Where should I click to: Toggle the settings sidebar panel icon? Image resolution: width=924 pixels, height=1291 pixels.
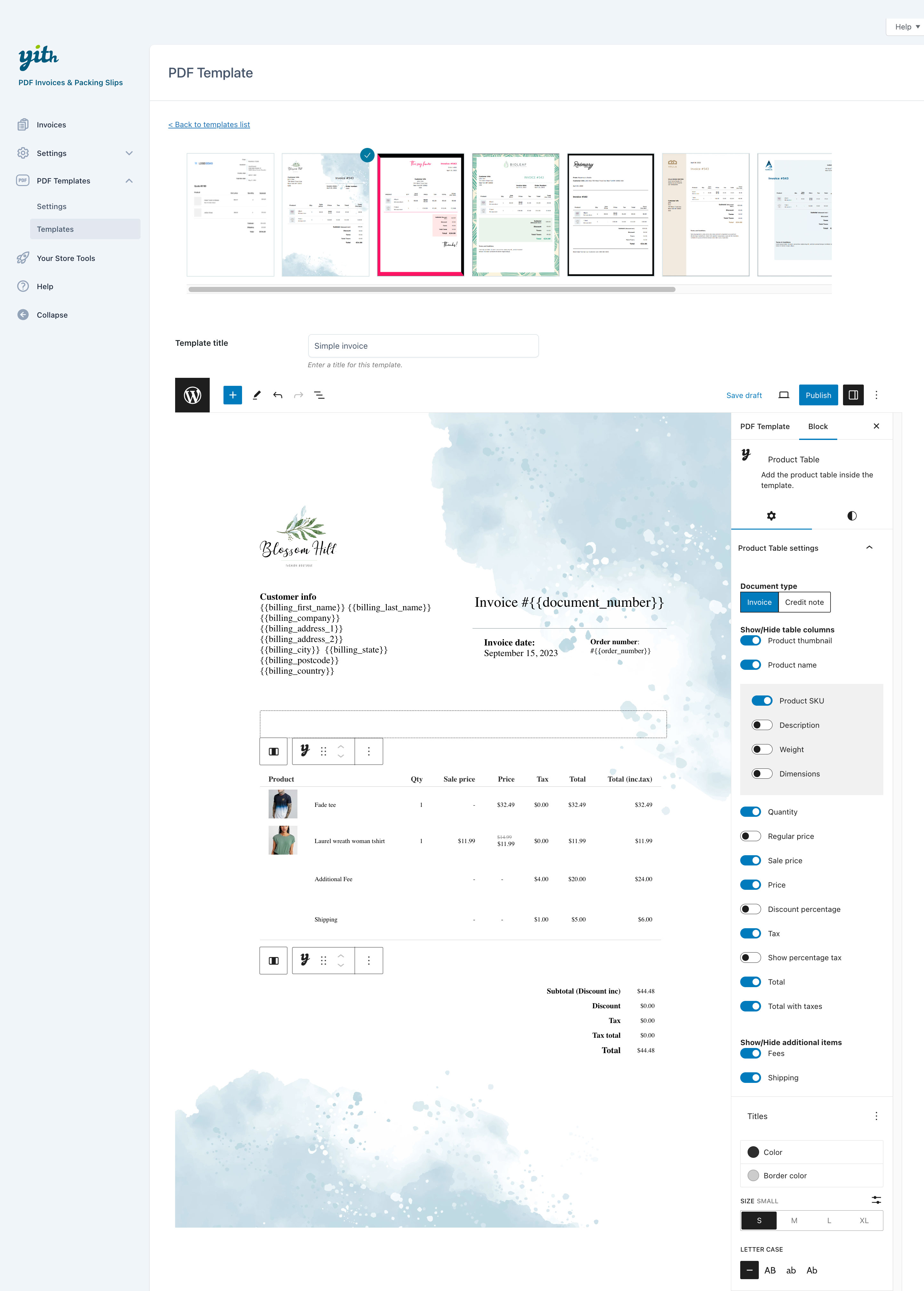point(853,395)
